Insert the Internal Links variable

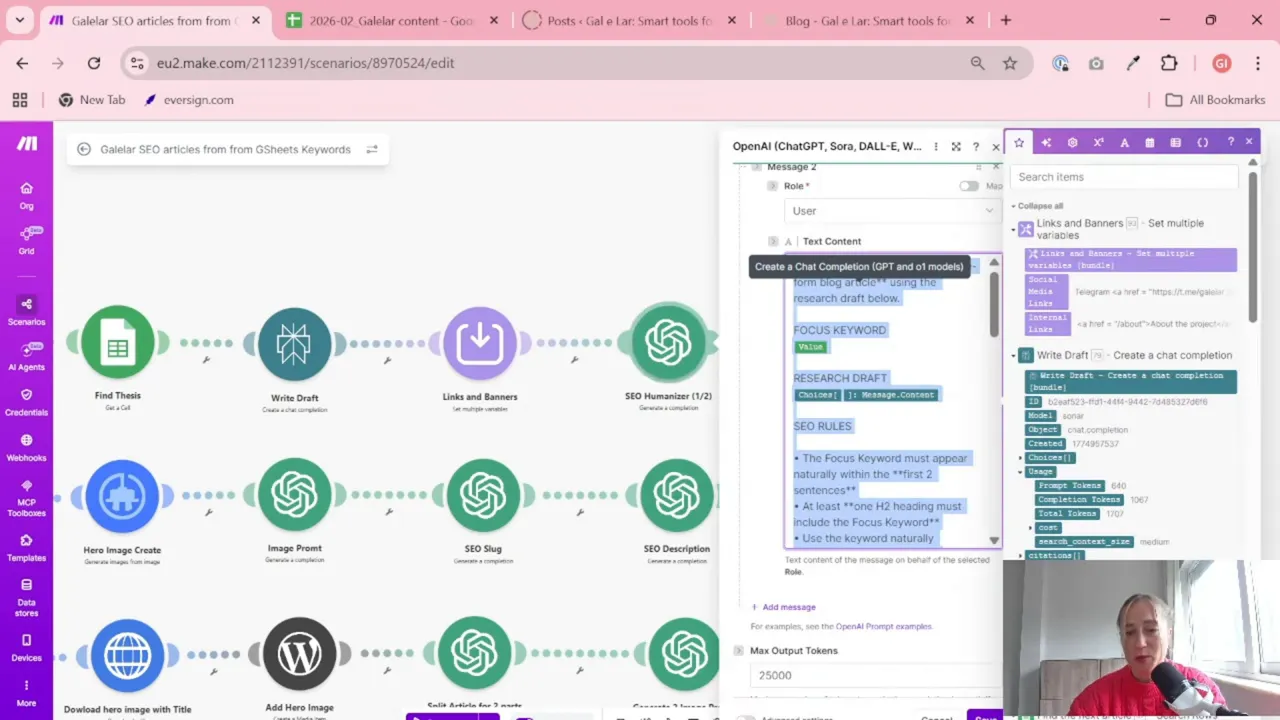(x=1047, y=323)
